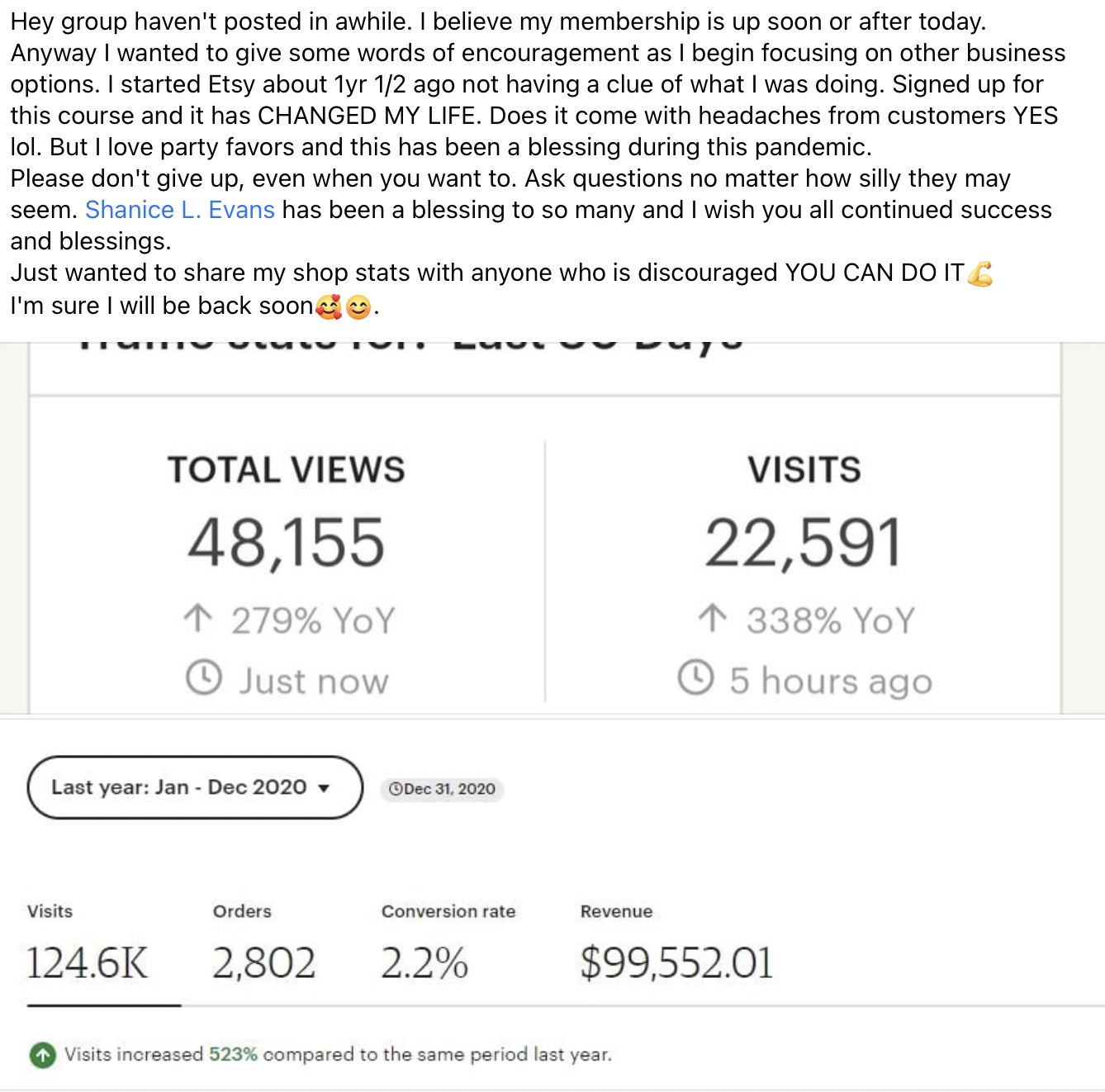Click the flexed bicep emoji
1105x1092 pixels.
tap(979, 273)
